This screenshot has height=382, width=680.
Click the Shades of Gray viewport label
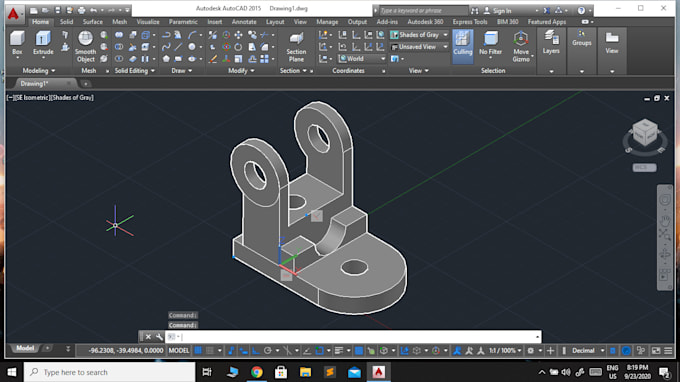point(72,98)
